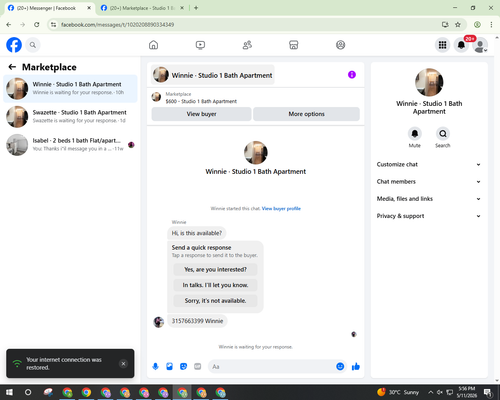Screen dimensions: 500x400
Task: Send a thumbs-up like
Action: 356,367
